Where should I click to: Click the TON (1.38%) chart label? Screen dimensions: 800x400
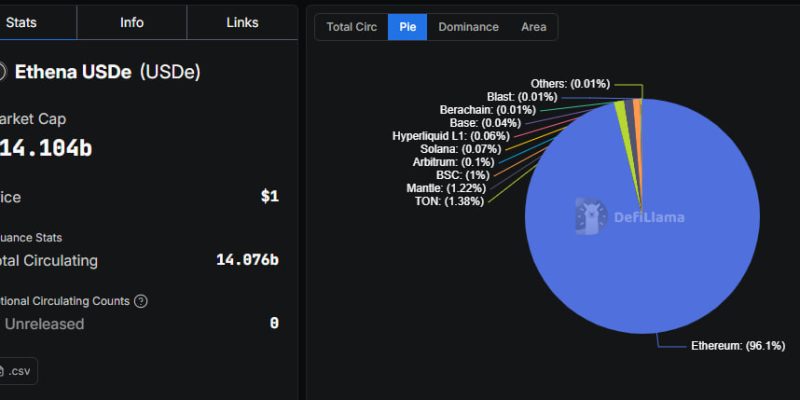tap(449, 201)
